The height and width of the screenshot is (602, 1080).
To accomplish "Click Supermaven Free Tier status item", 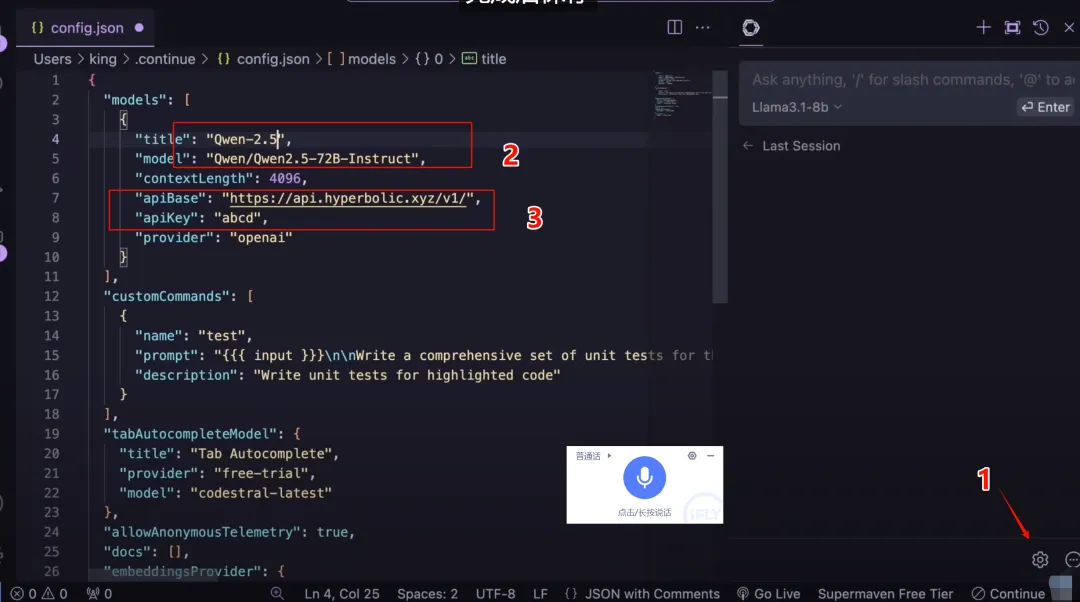I will (x=885, y=593).
